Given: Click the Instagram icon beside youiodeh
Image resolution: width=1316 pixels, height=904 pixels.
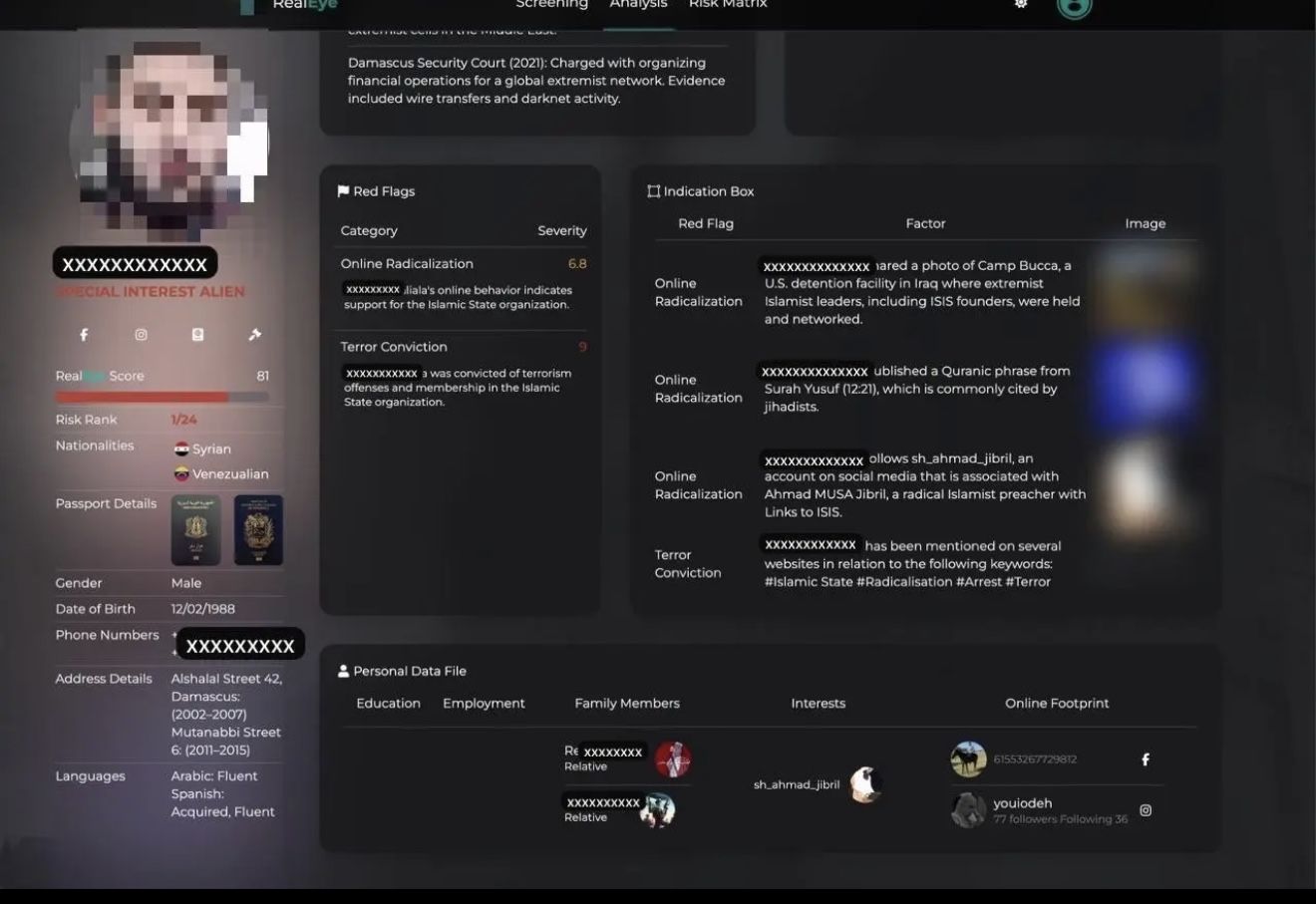Looking at the screenshot, I should (x=1145, y=810).
